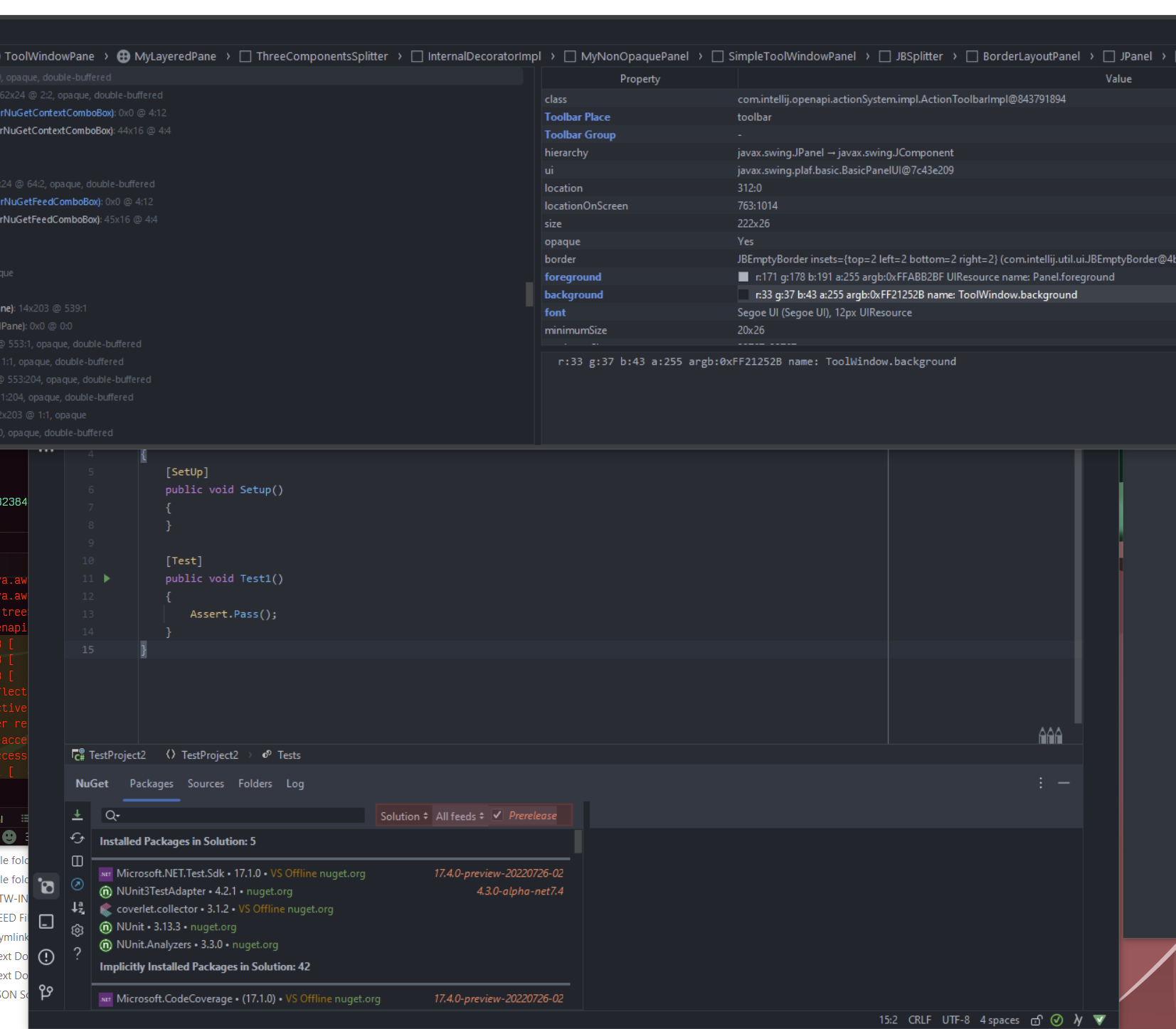
Task: Expand chevron after SimpleToolWindowPanel breadcrumb
Action: (x=868, y=56)
